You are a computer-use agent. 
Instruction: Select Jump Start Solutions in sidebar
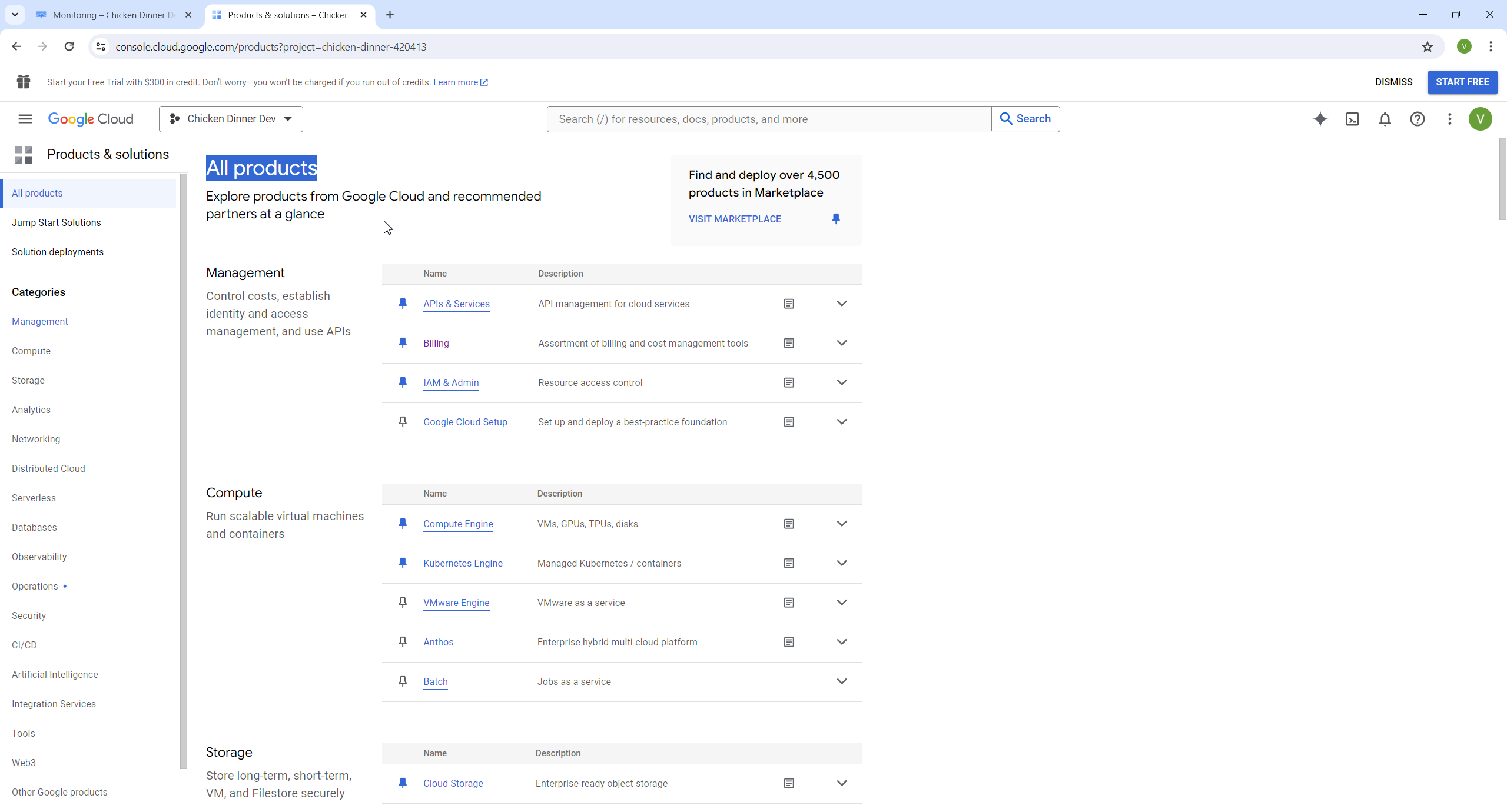point(57,222)
